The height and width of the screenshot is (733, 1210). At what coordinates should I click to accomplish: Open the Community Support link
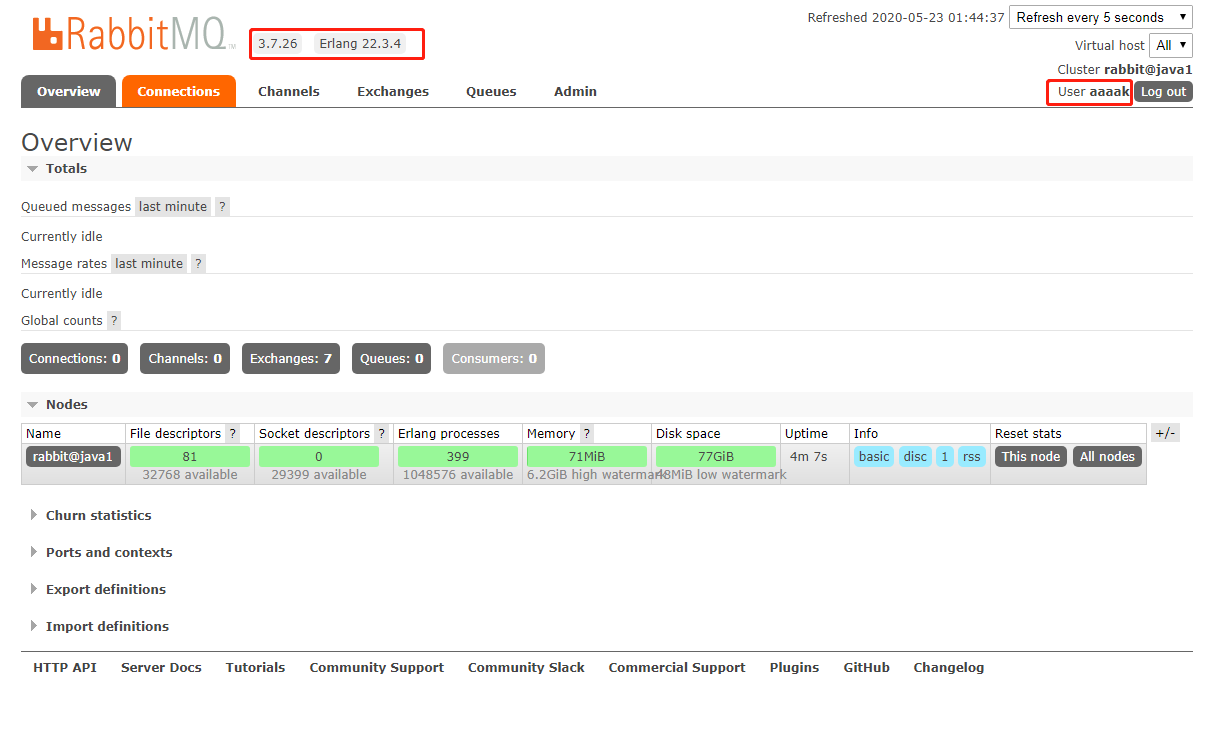(377, 667)
